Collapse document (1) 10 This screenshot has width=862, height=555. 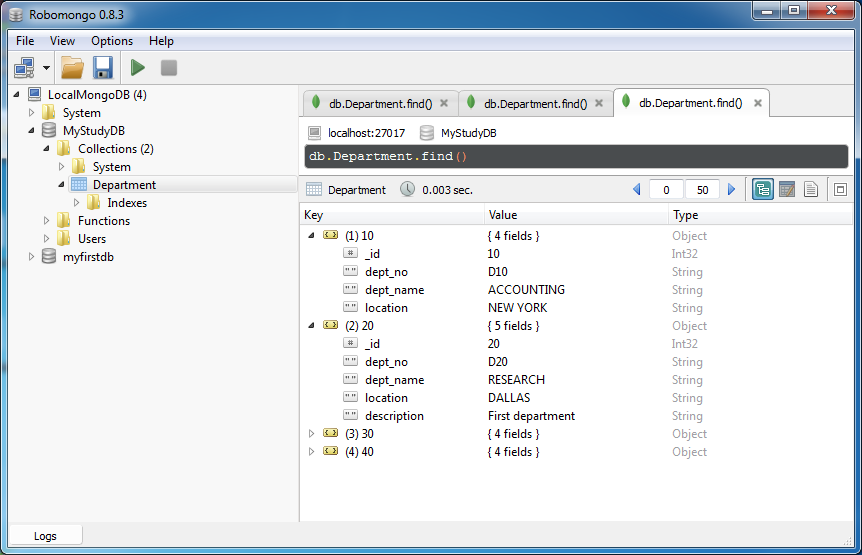(x=311, y=235)
